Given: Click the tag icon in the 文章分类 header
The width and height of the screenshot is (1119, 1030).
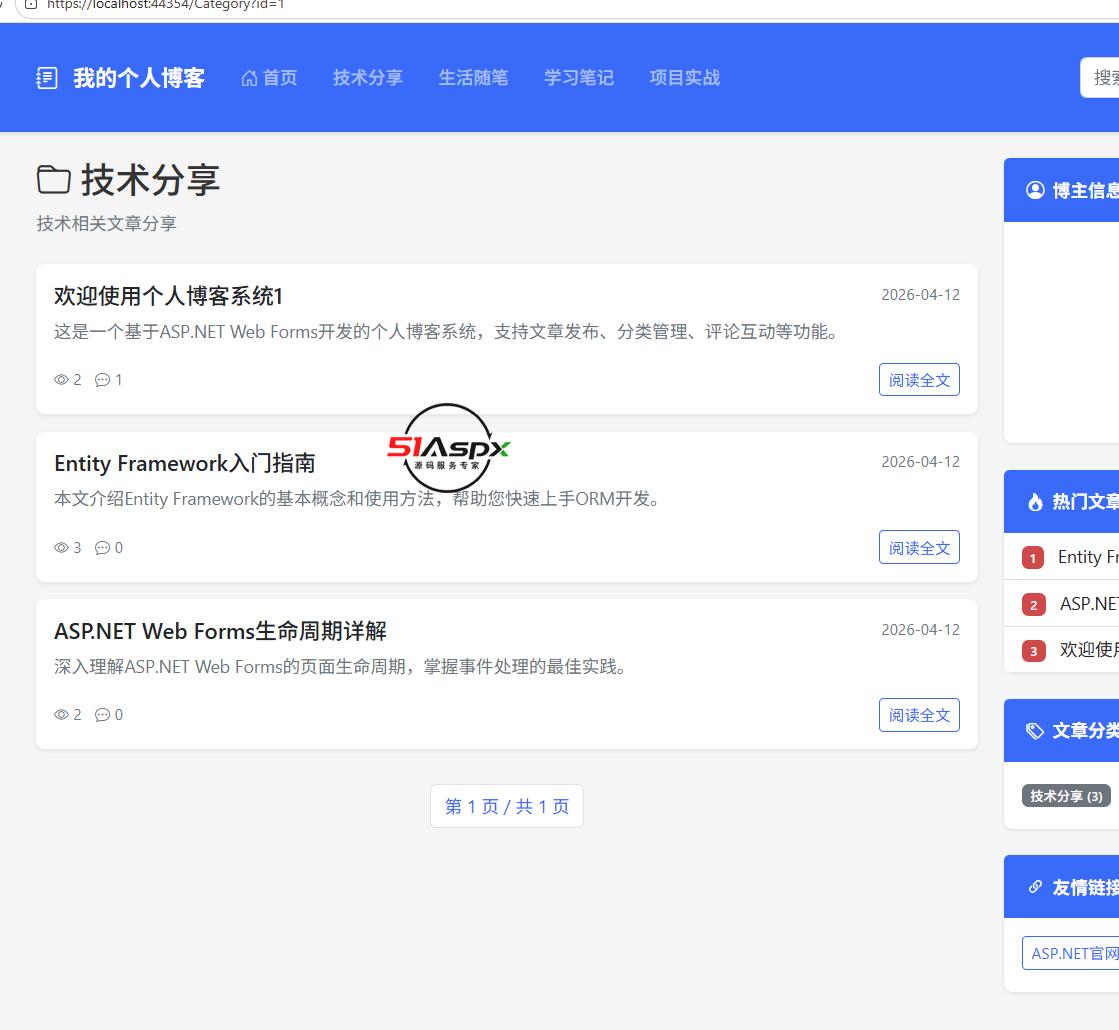Looking at the screenshot, I should 1035,731.
